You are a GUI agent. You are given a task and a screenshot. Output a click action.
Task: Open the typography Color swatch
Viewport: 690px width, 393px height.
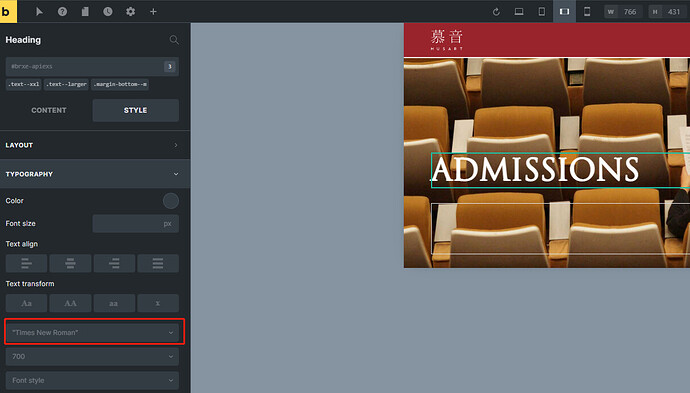click(171, 201)
